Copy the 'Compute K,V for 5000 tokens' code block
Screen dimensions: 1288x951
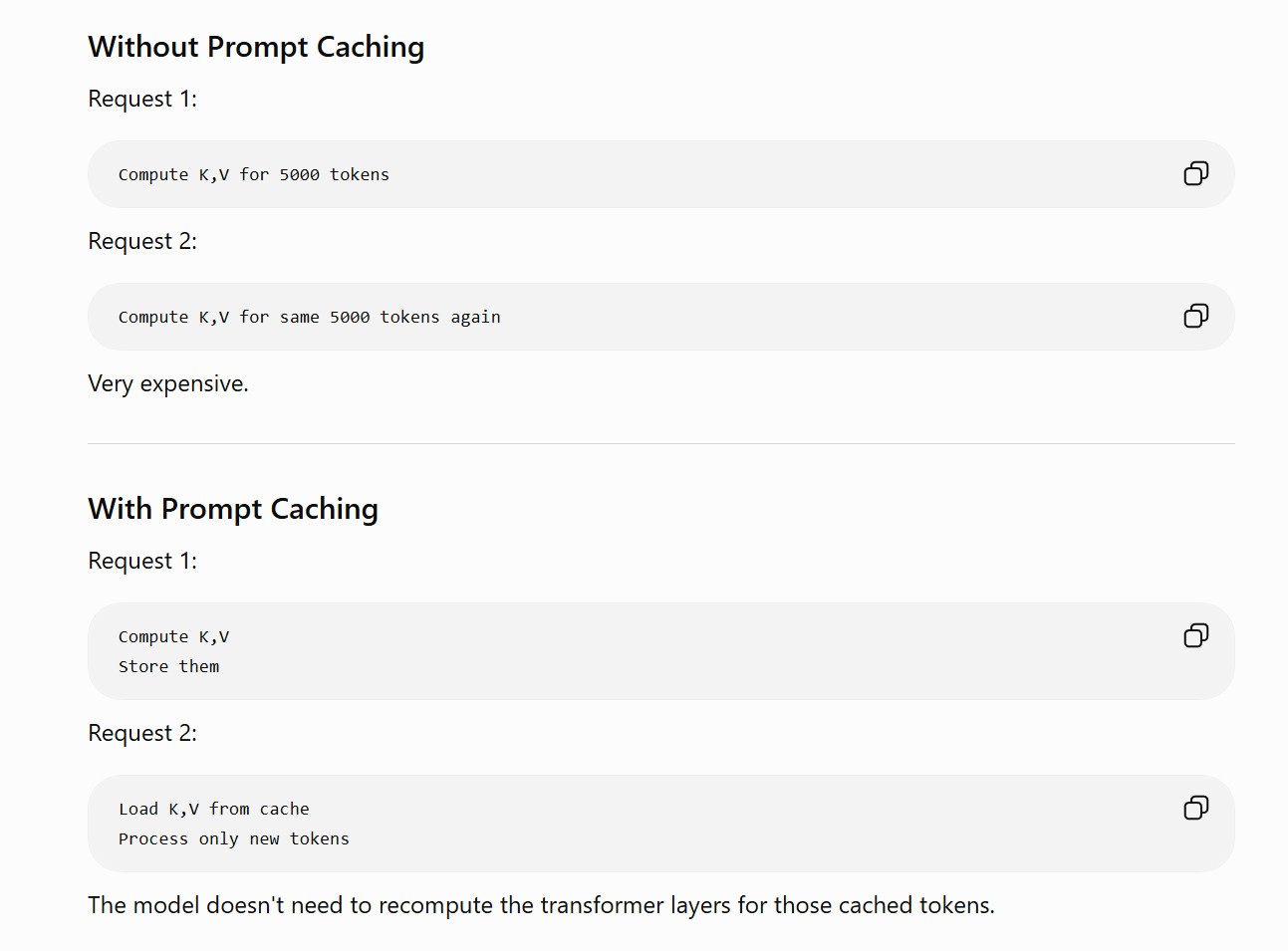pyautogui.click(x=1196, y=174)
